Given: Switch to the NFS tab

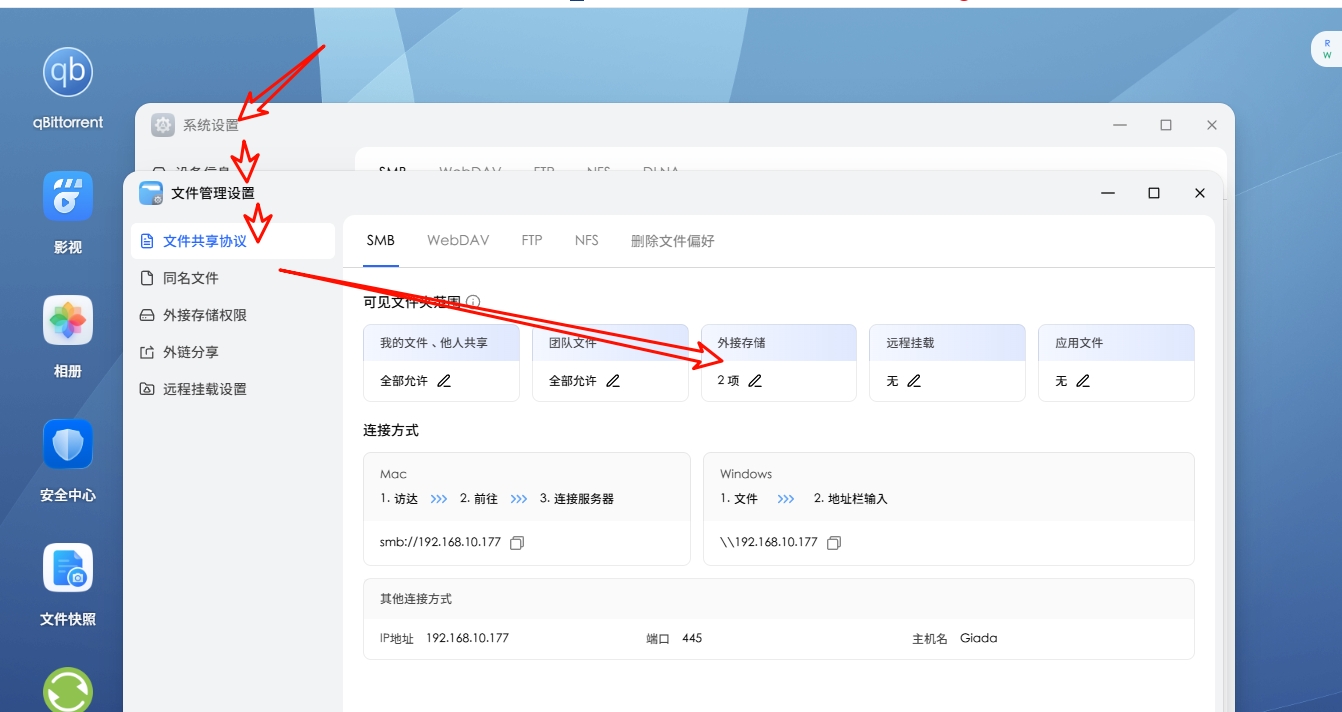Looking at the screenshot, I should click(587, 240).
